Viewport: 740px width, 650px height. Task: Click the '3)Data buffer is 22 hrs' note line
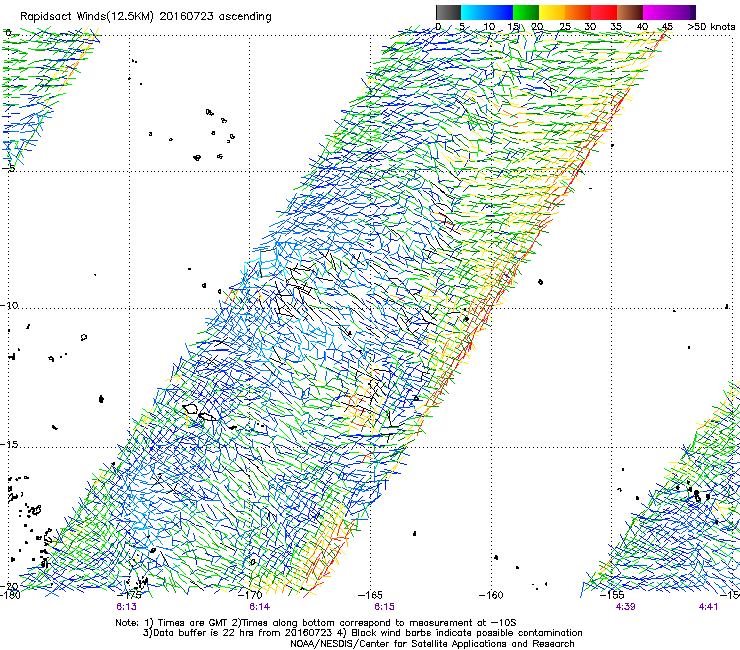(362, 633)
